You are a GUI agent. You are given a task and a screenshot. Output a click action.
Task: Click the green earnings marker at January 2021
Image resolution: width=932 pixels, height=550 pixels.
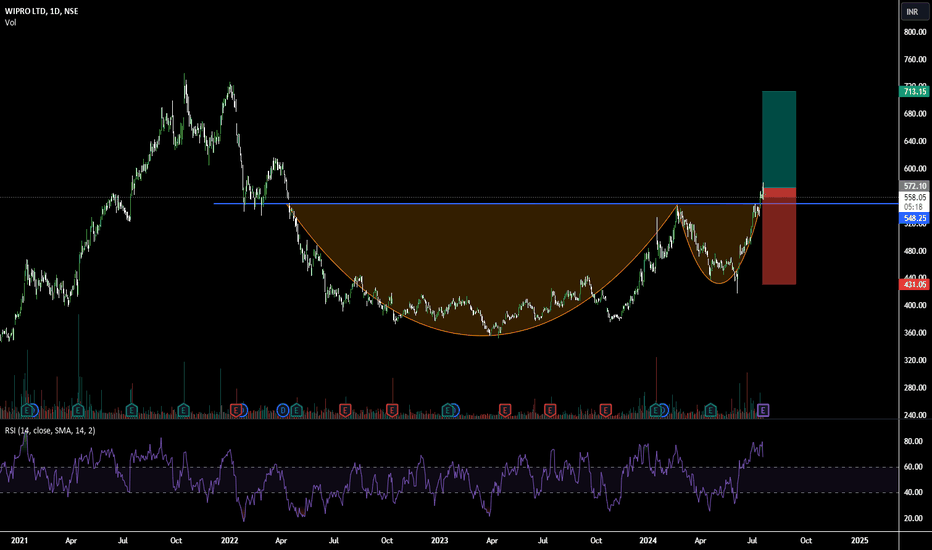coord(27,410)
